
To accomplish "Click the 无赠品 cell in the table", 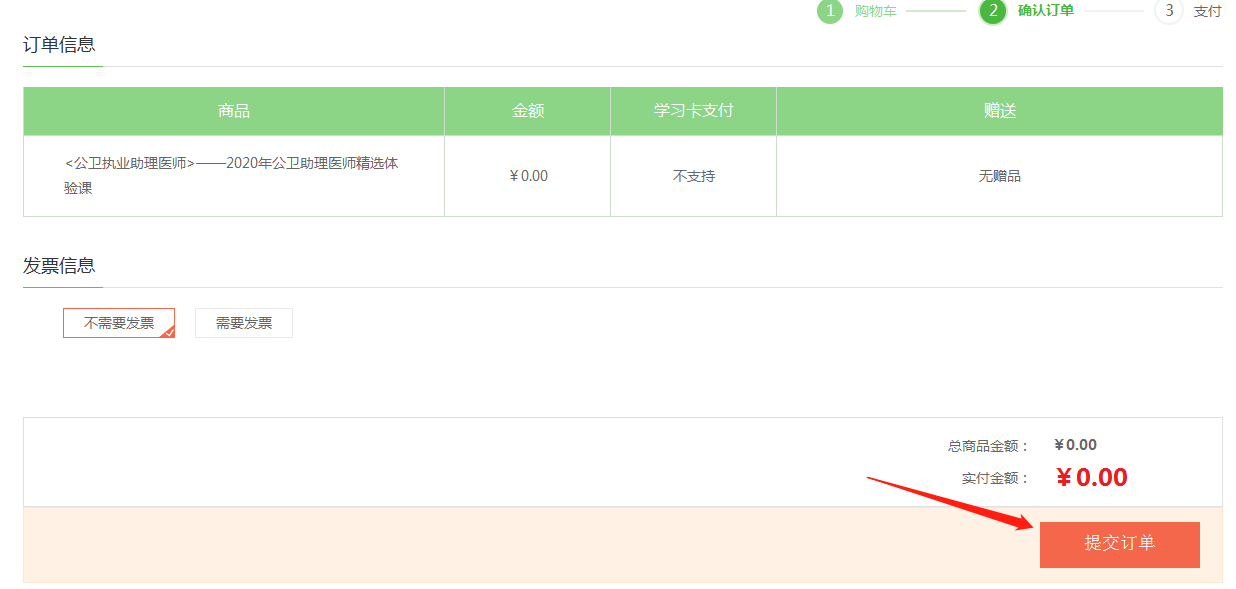I will (x=999, y=176).
